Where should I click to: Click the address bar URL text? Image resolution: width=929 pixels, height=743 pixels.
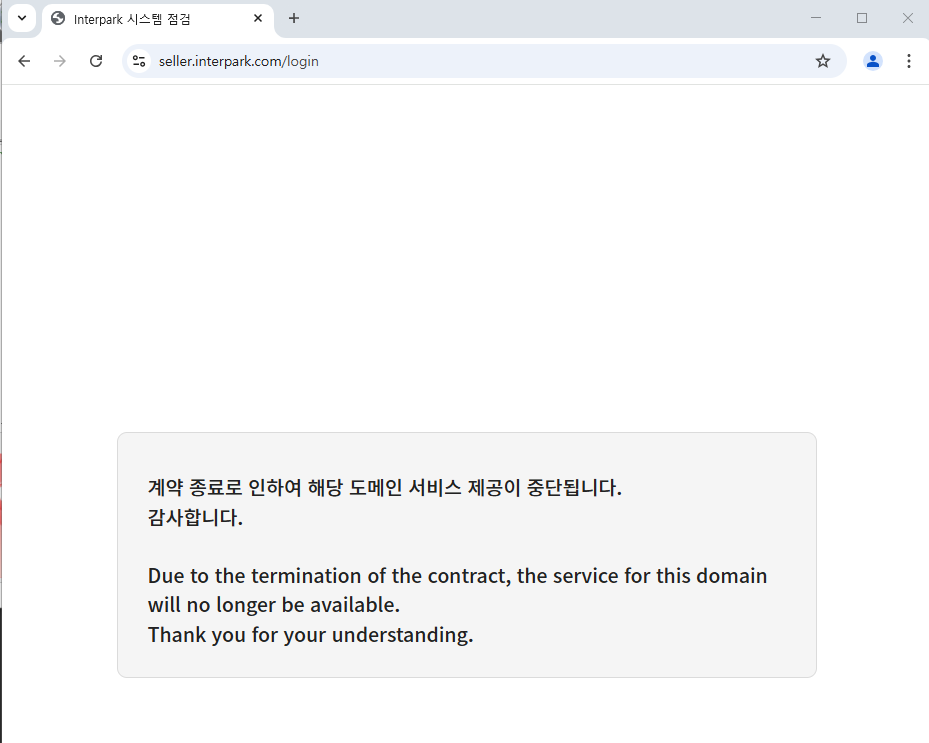point(239,62)
